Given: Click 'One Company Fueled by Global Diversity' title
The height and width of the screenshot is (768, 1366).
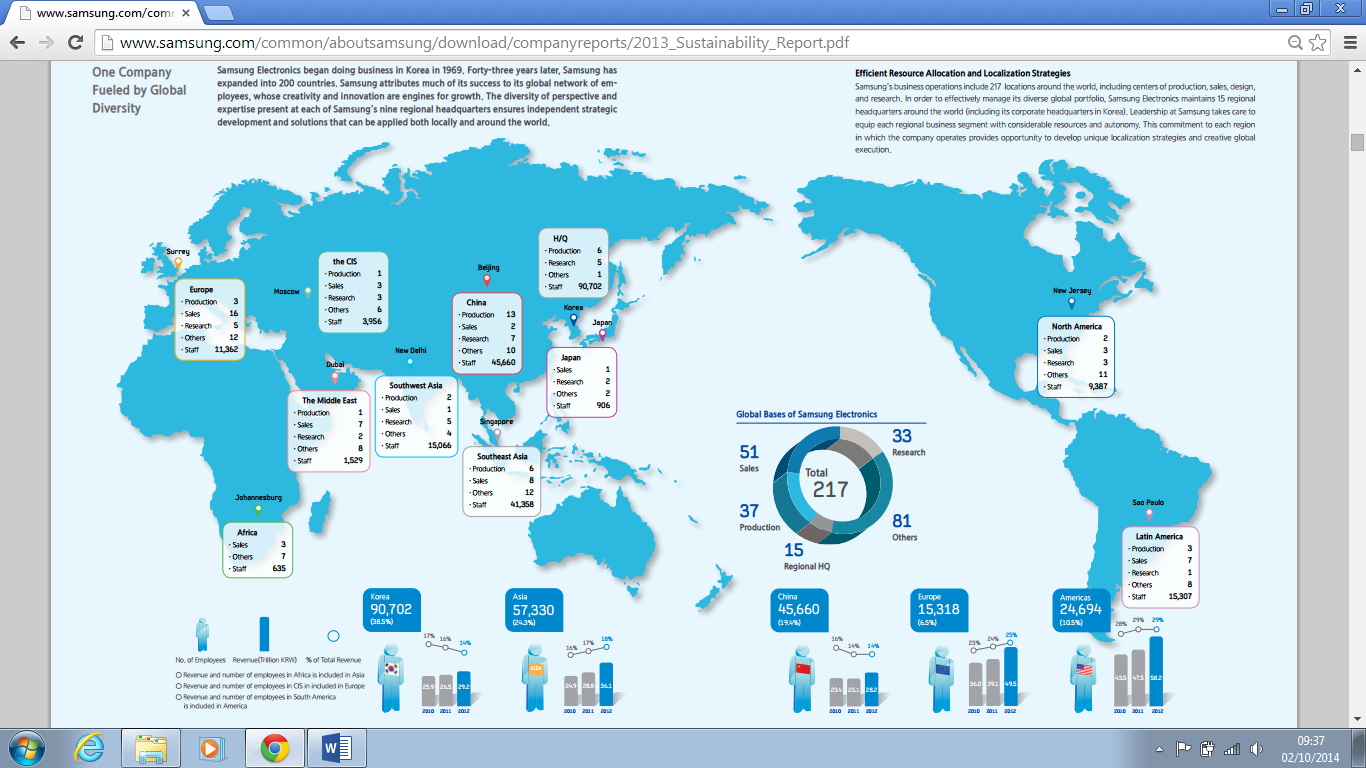Looking at the screenshot, I should [139, 90].
